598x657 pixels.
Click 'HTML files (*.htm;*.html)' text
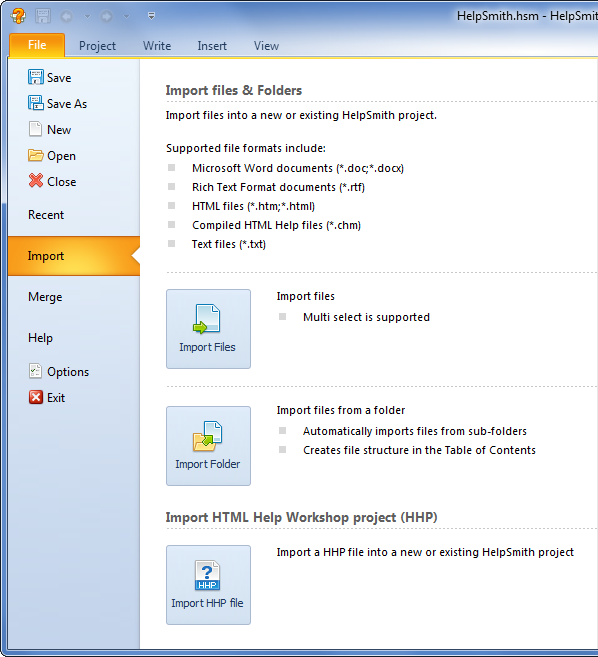254,207
